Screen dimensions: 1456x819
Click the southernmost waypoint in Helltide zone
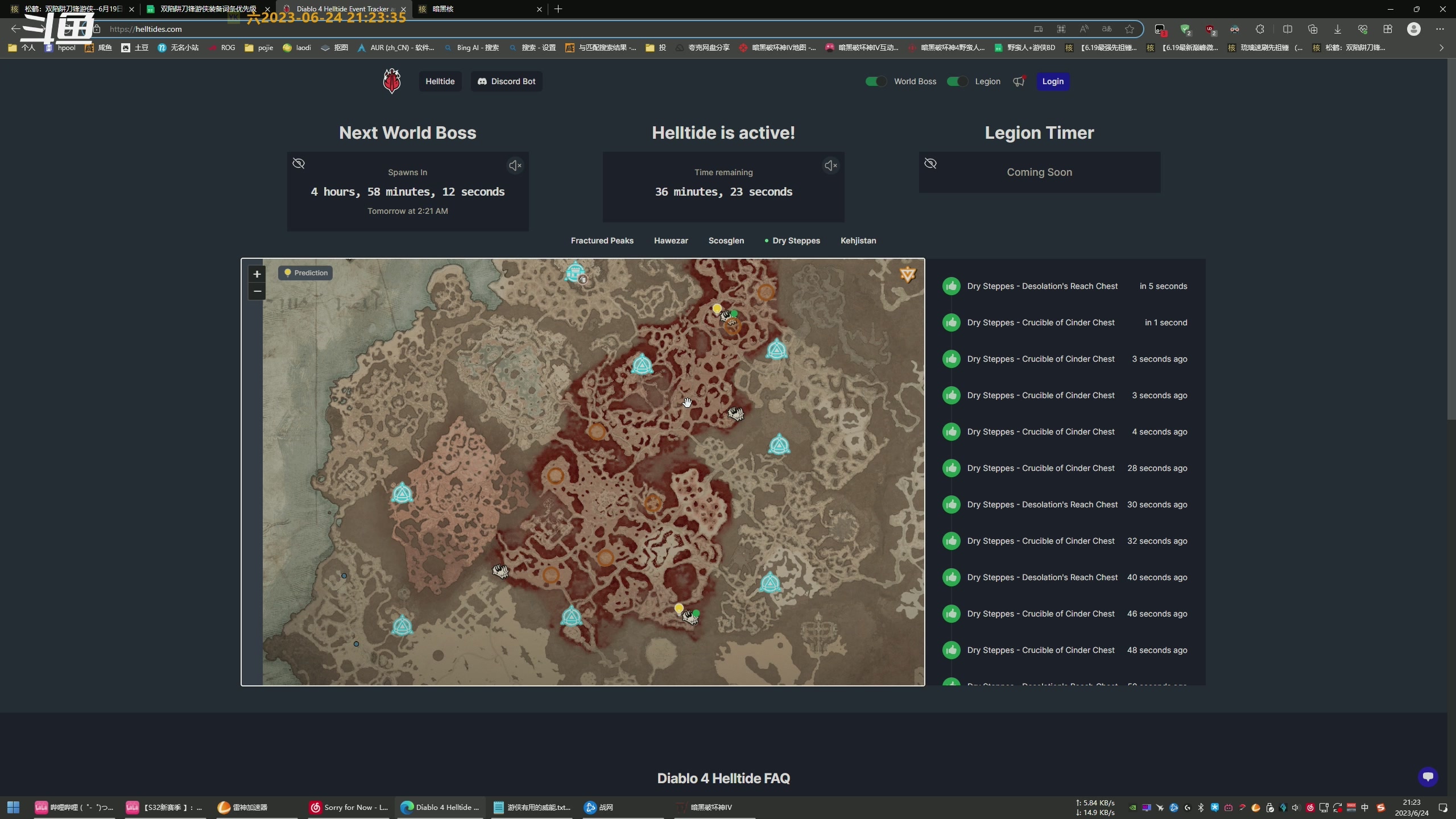(x=571, y=617)
